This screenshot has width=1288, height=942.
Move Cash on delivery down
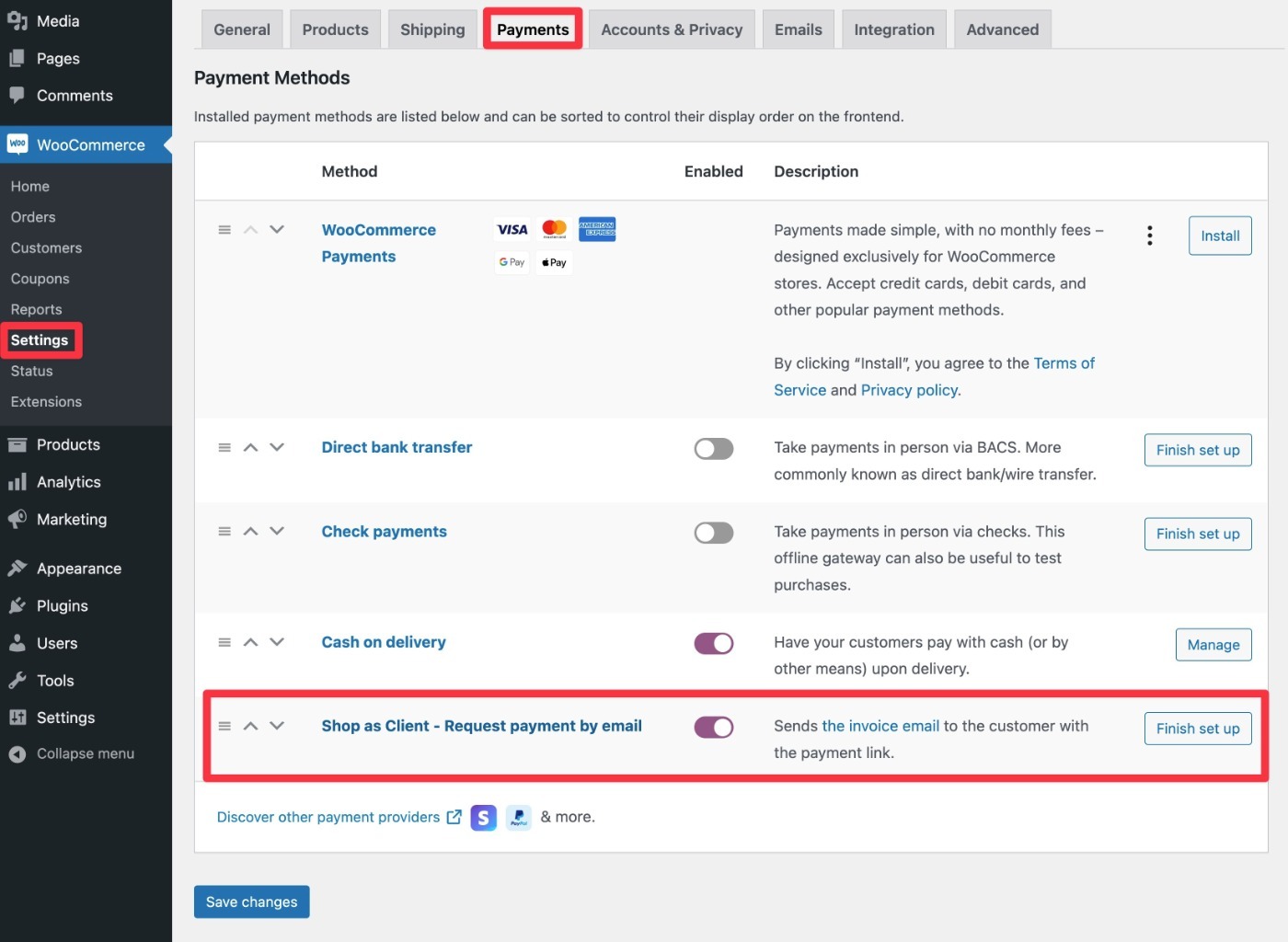[x=277, y=642]
